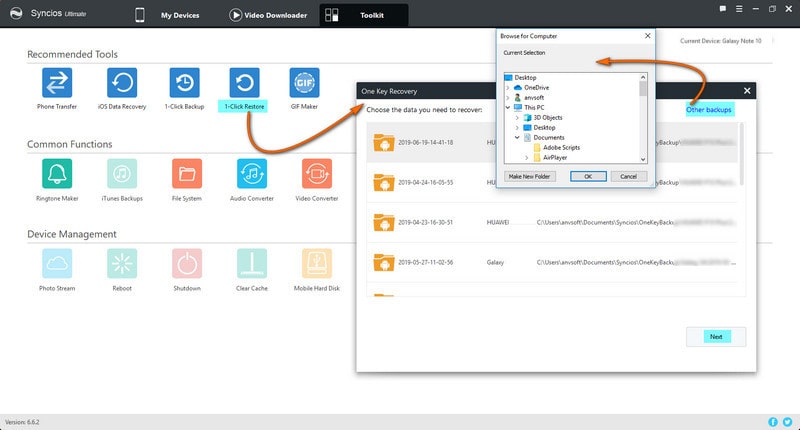
Task: Open the GIF Maker tool
Action: (304, 83)
